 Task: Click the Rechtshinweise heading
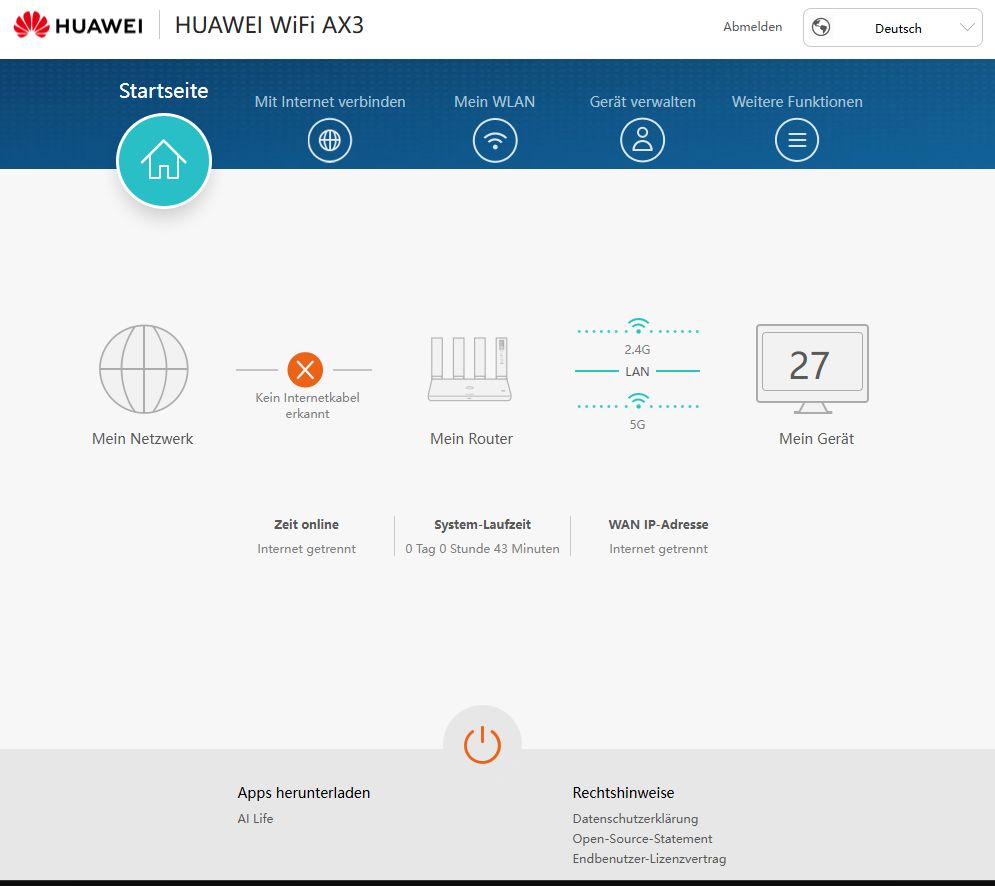[623, 793]
